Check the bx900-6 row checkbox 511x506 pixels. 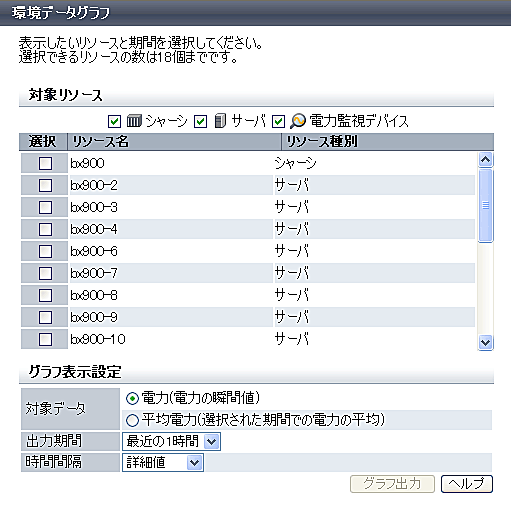pyautogui.click(x=45, y=251)
